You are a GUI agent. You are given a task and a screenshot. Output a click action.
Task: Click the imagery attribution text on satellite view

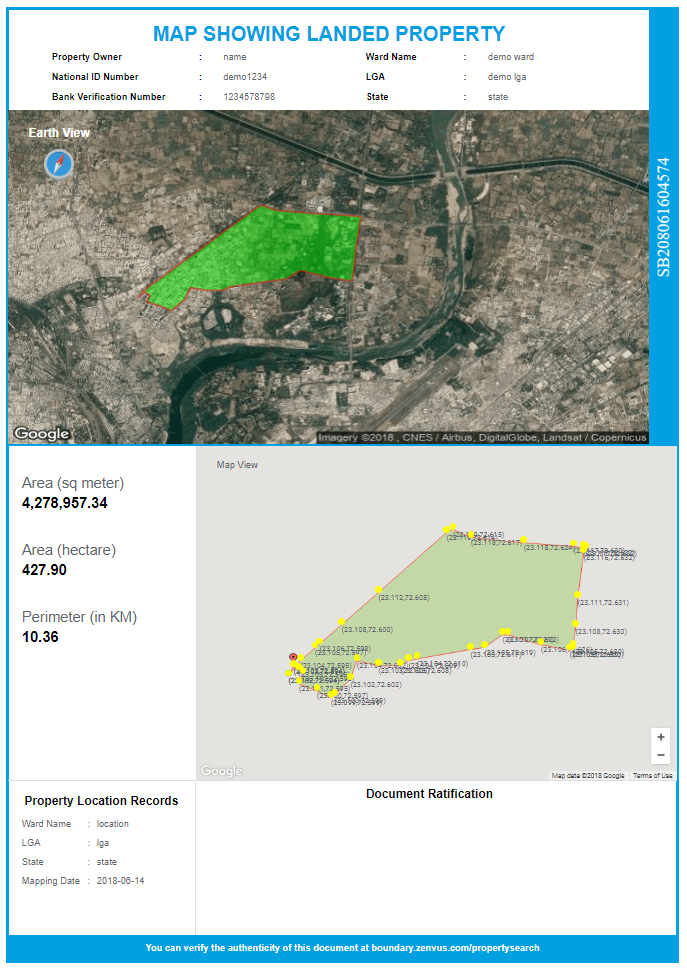pos(482,438)
